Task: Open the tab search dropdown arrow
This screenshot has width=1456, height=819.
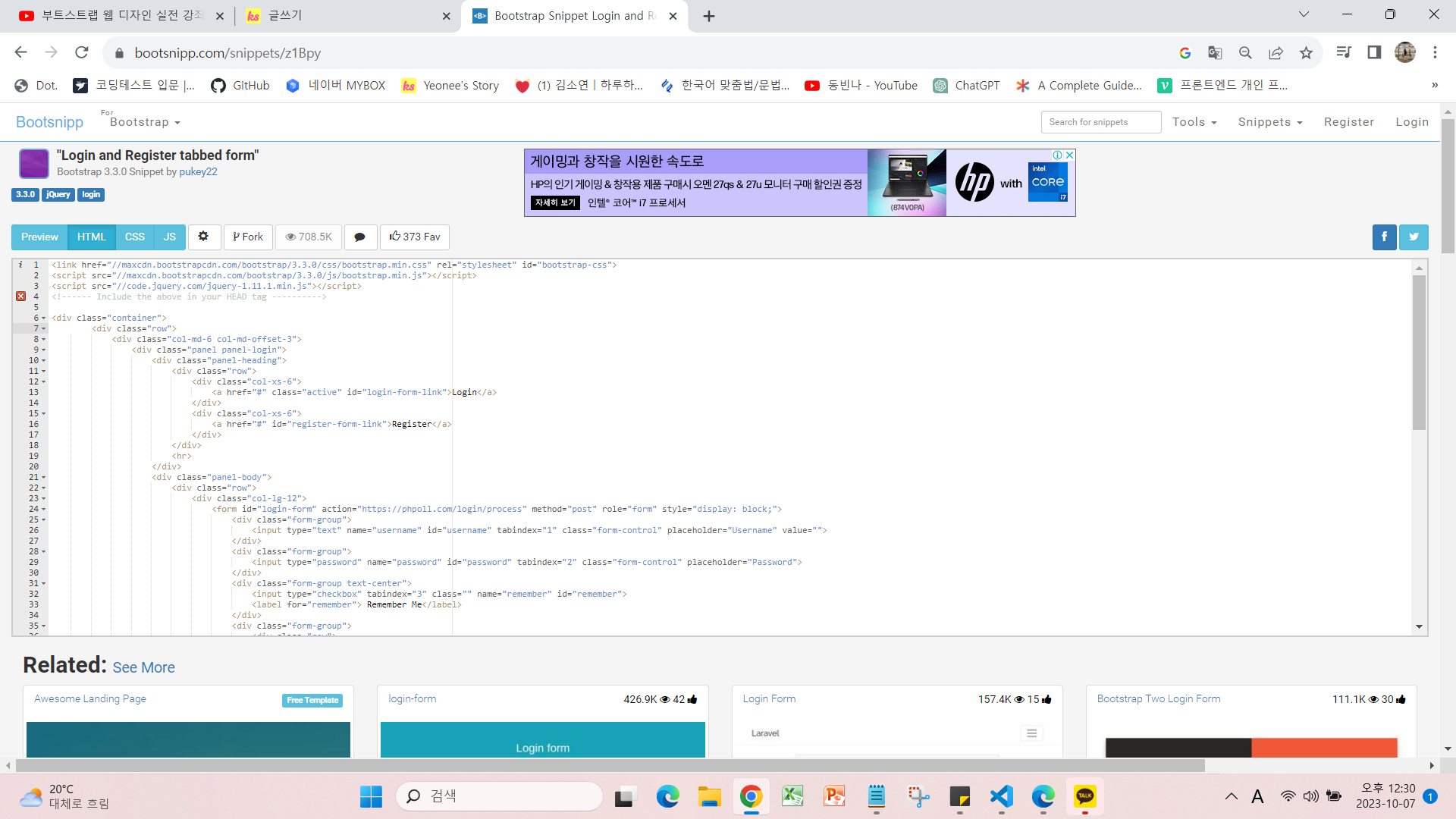Action: pyautogui.click(x=1304, y=14)
